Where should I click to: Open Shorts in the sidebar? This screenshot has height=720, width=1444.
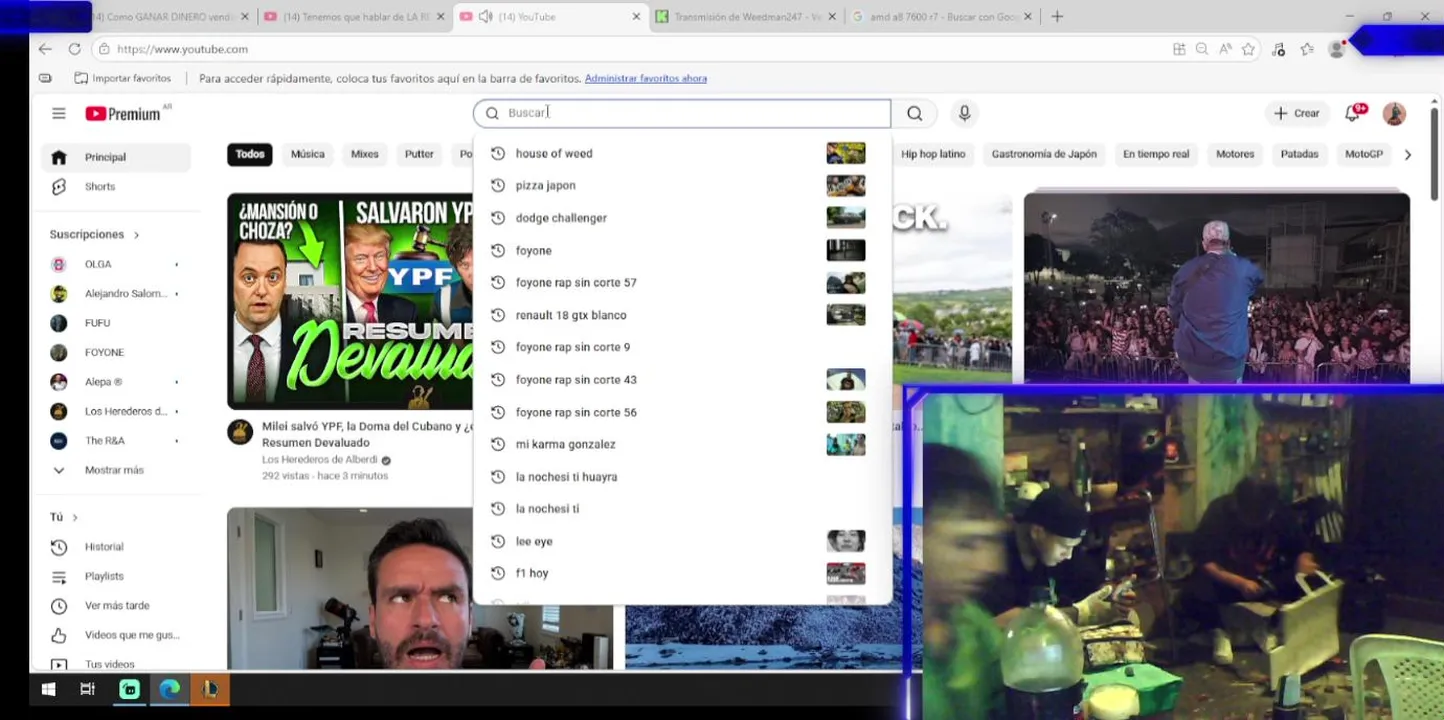pos(116,187)
